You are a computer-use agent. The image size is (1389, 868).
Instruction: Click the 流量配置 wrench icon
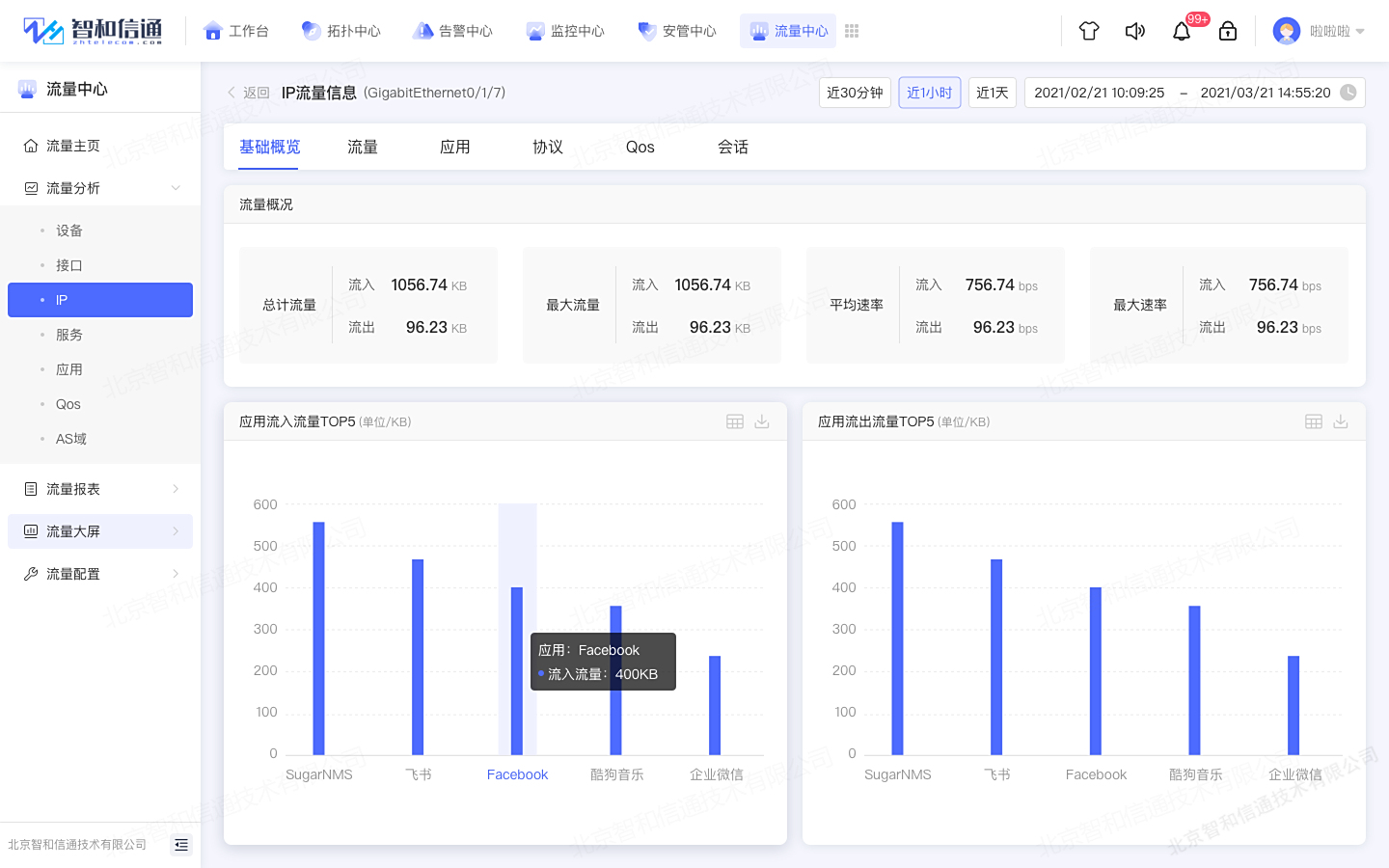(x=31, y=574)
